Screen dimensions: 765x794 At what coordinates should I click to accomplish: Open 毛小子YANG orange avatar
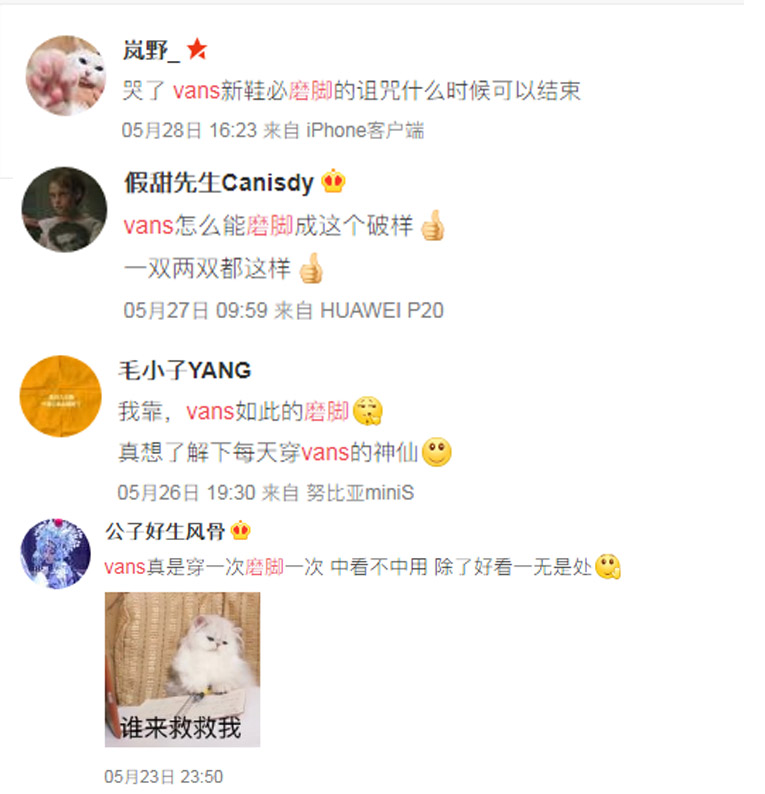pos(61,396)
